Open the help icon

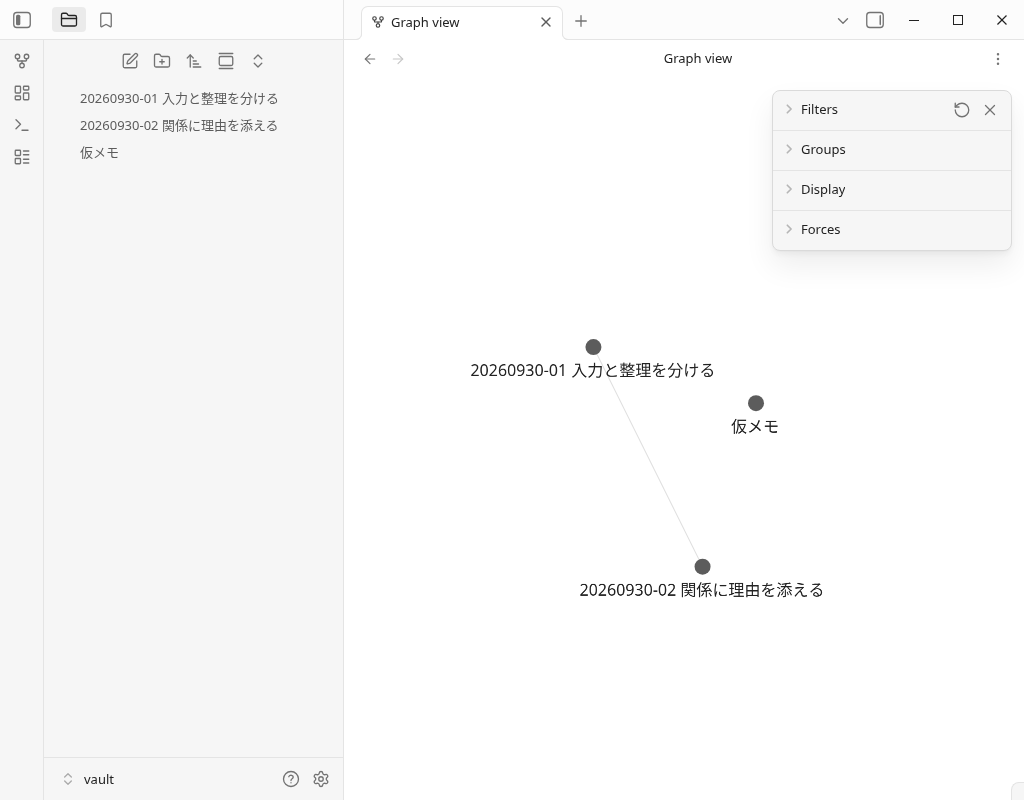click(x=291, y=779)
